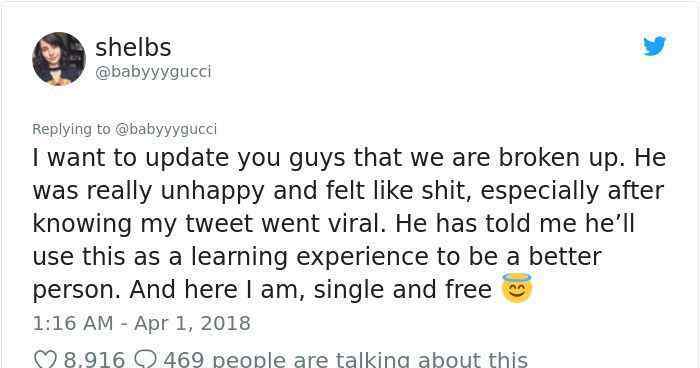The width and height of the screenshot is (700, 368).
Task: Open shelbs' round profile avatar
Action: (59, 59)
